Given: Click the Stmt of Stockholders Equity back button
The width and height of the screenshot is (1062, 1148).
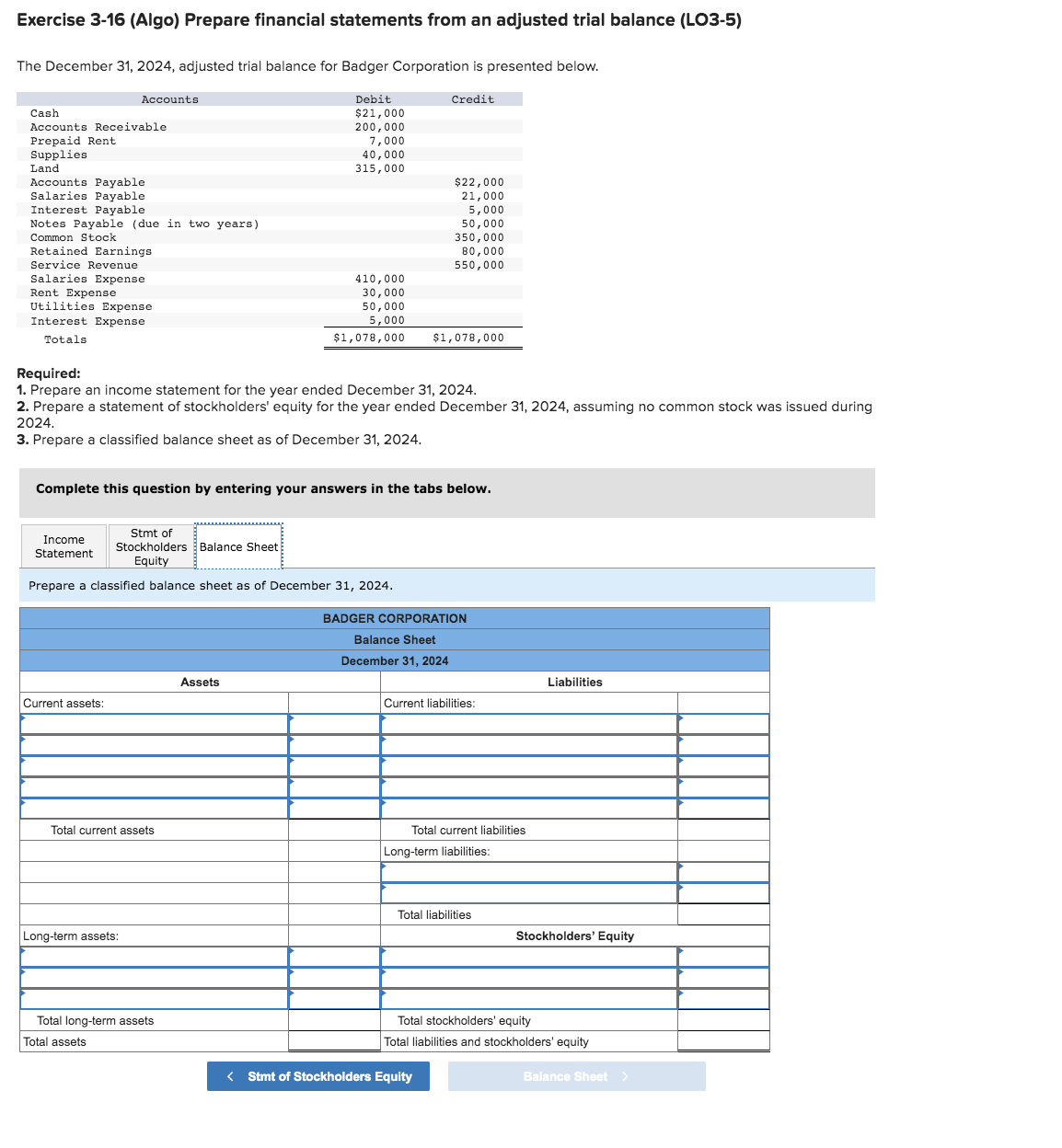Looking at the screenshot, I should click(317, 1076).
